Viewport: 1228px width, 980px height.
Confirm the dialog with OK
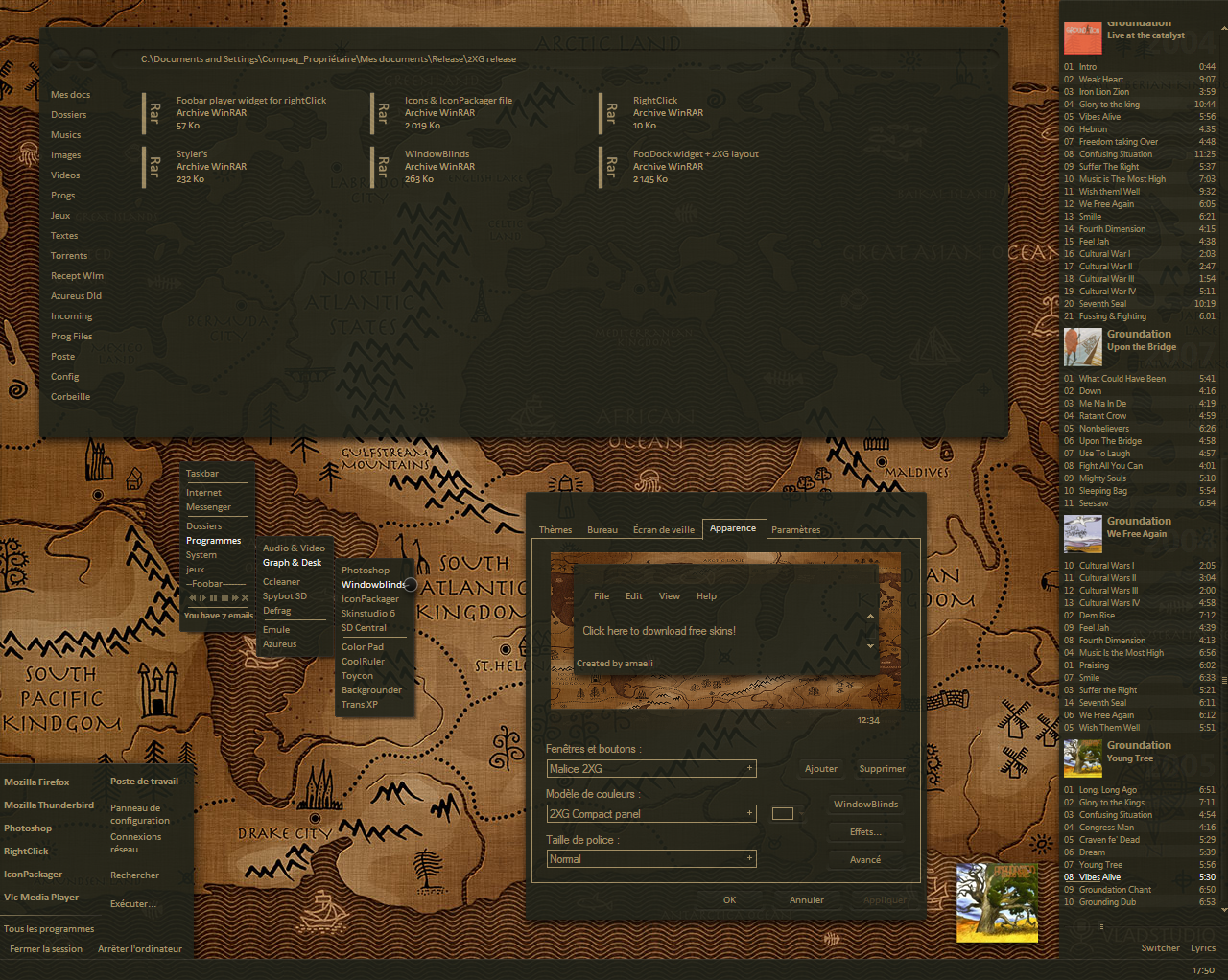730,900
